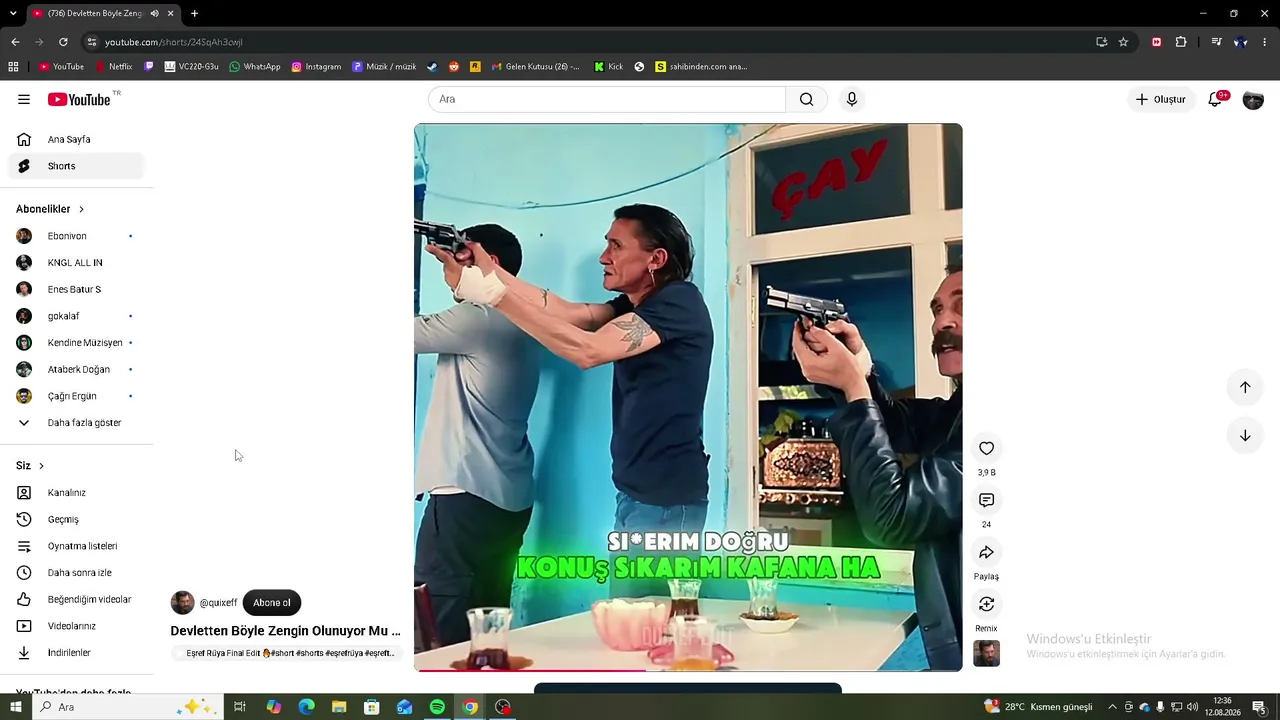The width and height of the screenshot is (1280, 720).
Task: Open the Ataberk Doğan channel
Action: (x=76, y=369)
